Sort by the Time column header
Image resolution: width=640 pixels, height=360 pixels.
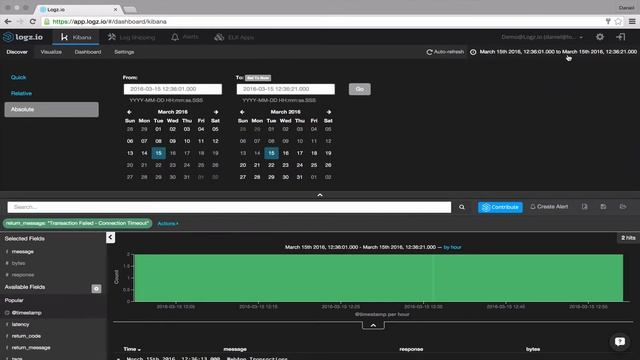point(132,349)
